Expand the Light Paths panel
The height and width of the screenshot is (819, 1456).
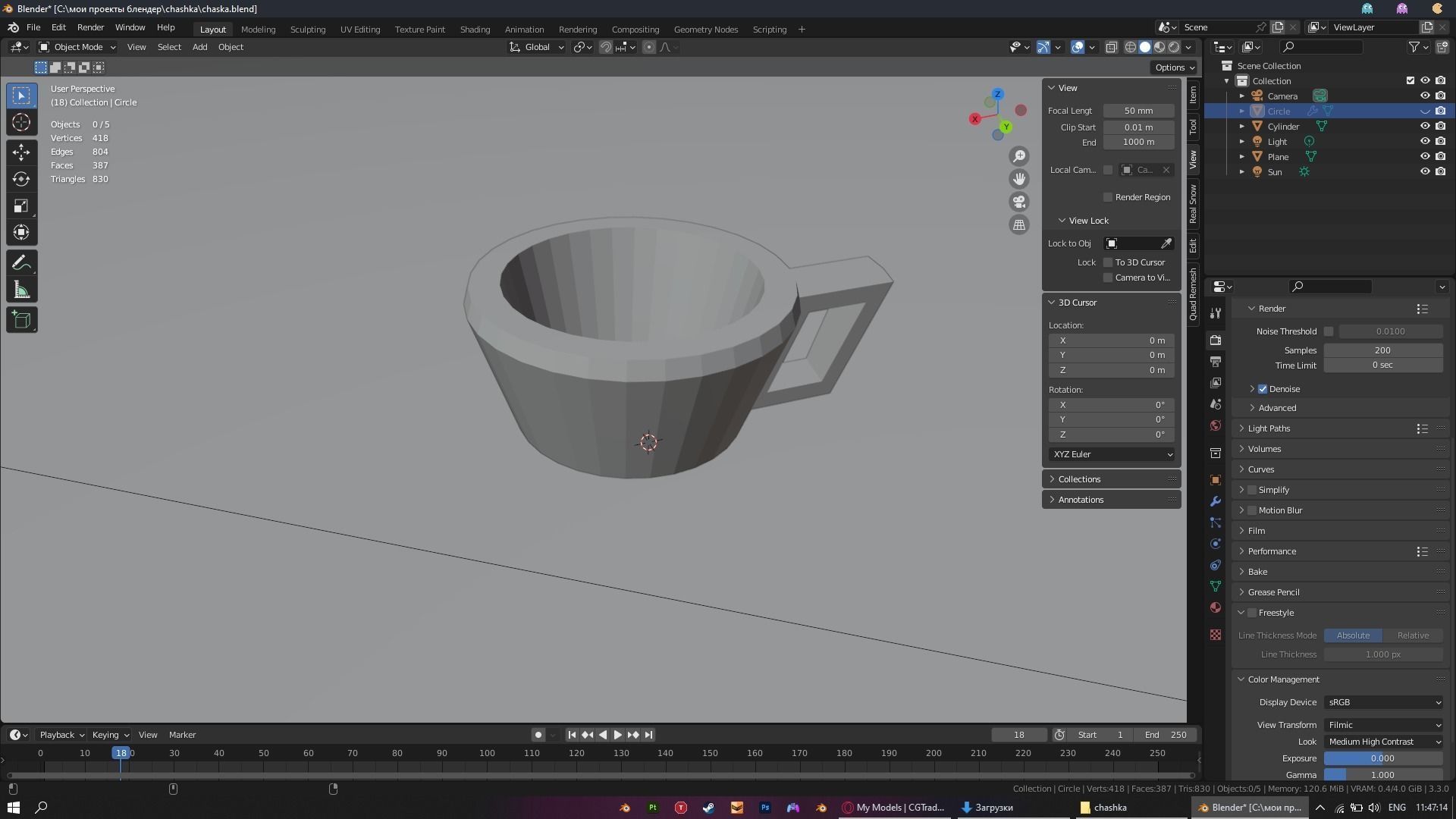pyautogui.click(x=1269, y=428)
